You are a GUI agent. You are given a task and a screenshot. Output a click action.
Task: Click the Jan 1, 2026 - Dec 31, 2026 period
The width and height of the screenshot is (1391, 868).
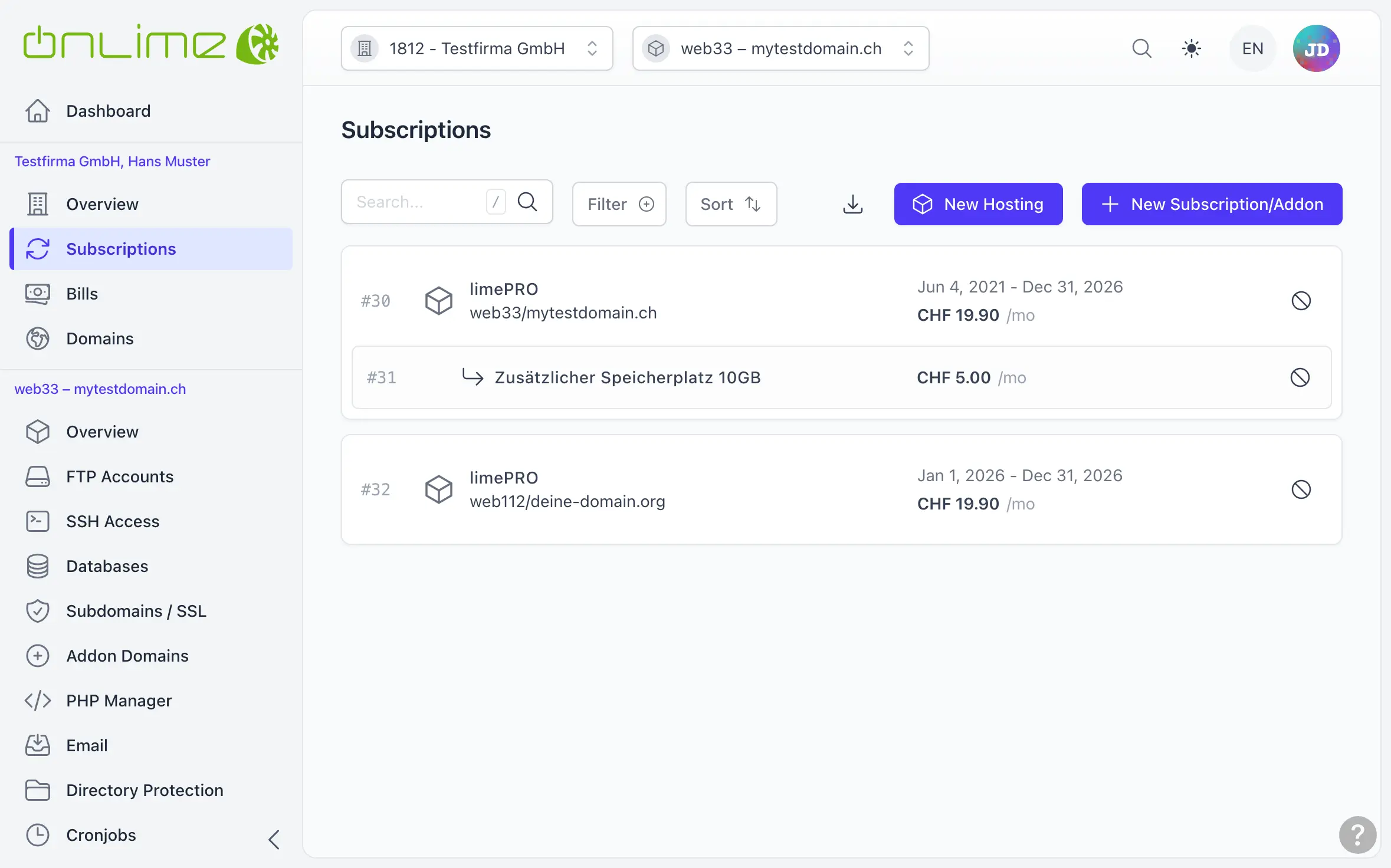1020,476
